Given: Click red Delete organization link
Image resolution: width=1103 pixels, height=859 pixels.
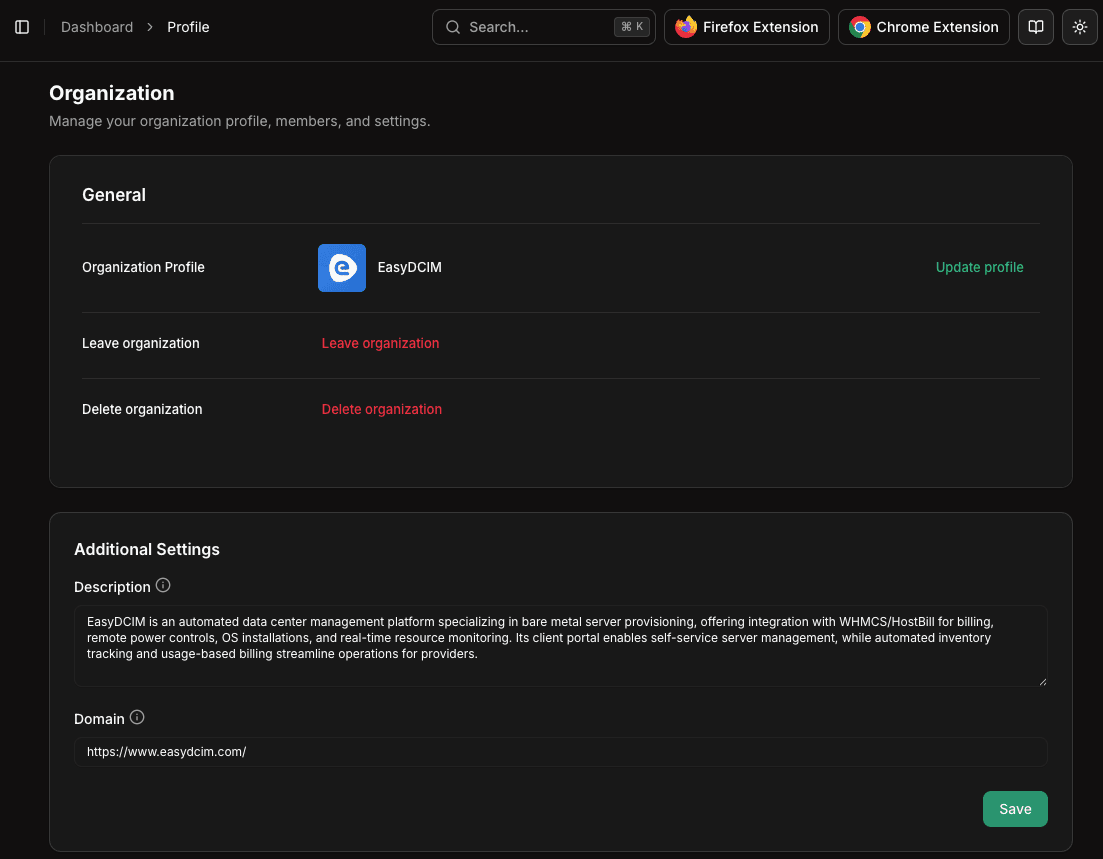Looking at the screenshot, I should [382, 409].
